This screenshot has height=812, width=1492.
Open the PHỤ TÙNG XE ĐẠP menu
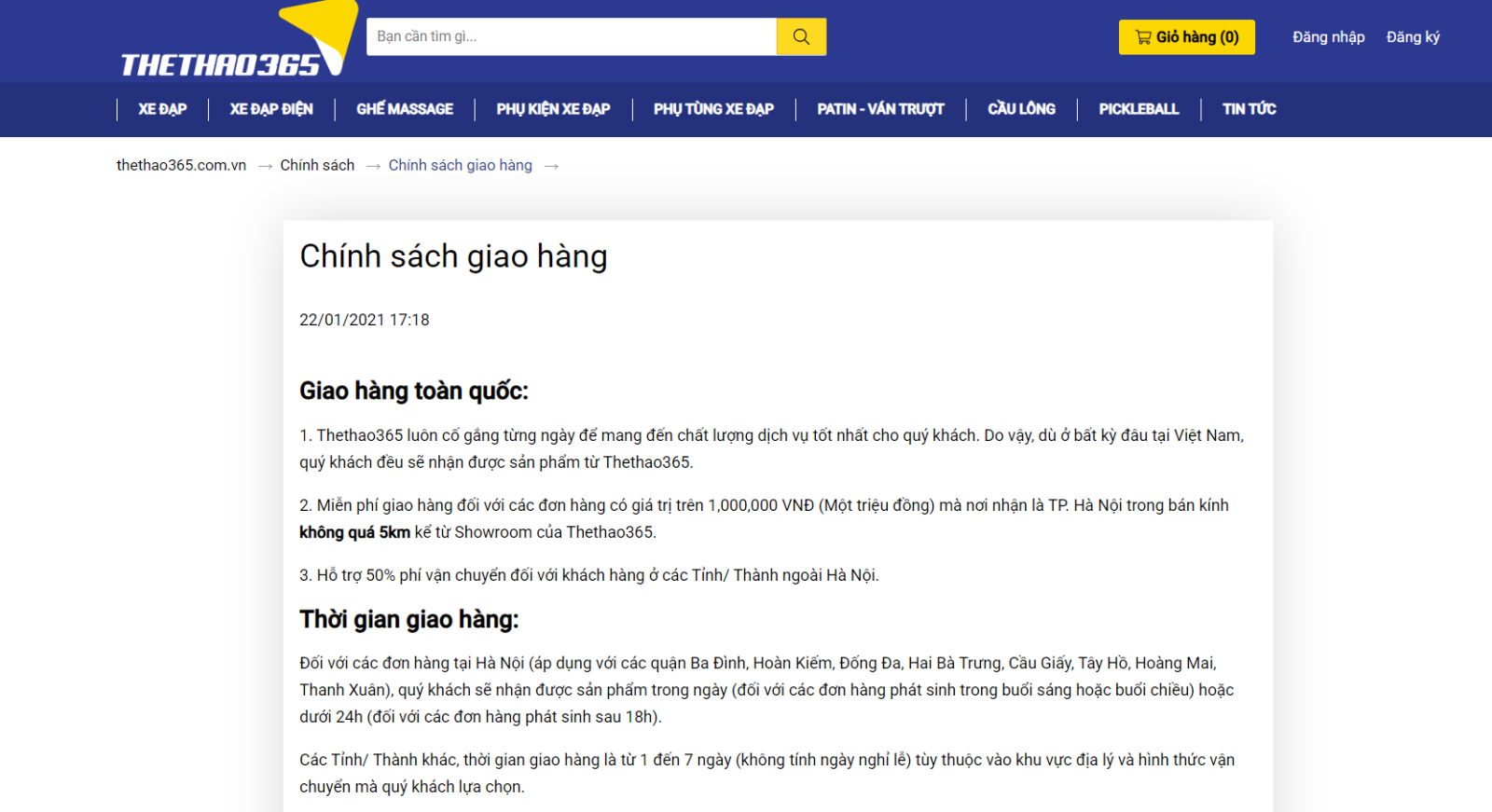pos(713,109)
